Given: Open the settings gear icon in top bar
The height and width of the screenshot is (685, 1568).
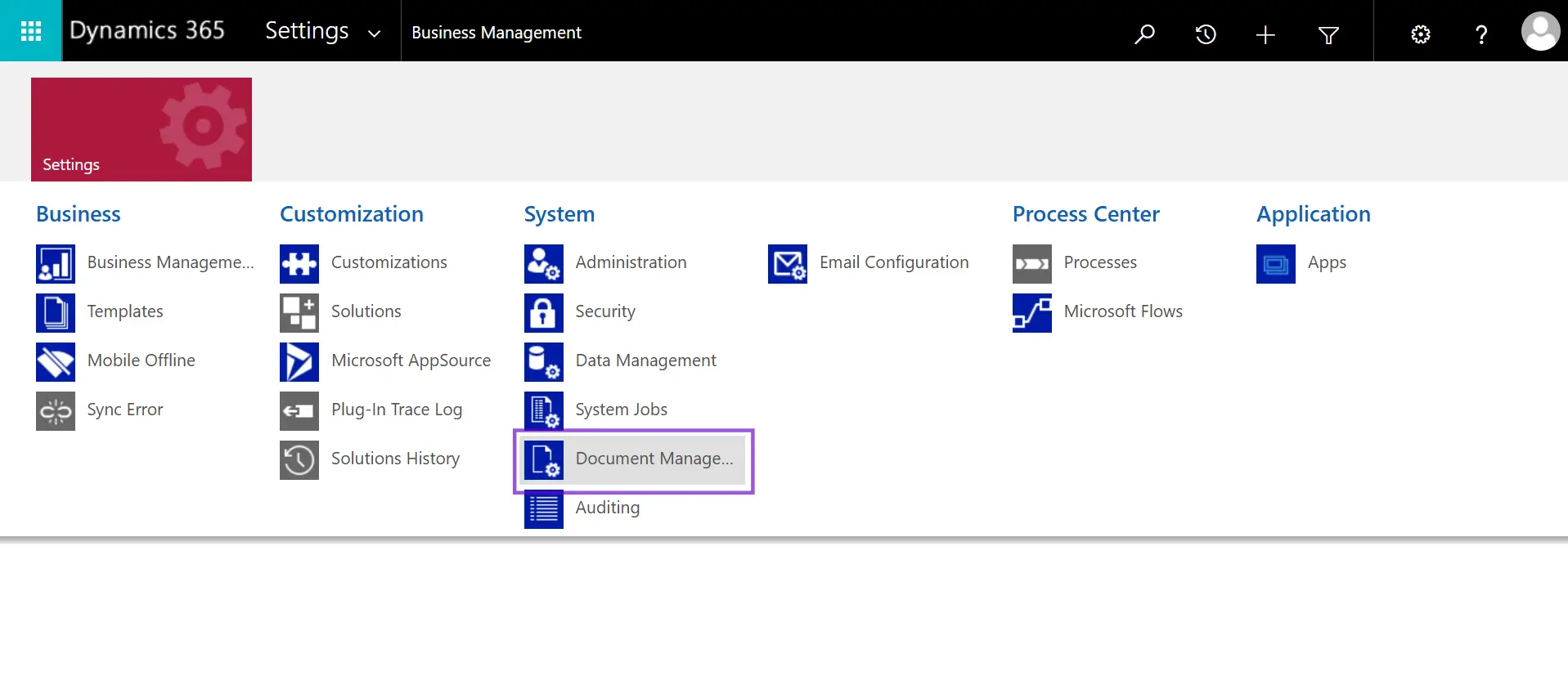Looking at the screenshot, I should click(x=1421, y=34).
